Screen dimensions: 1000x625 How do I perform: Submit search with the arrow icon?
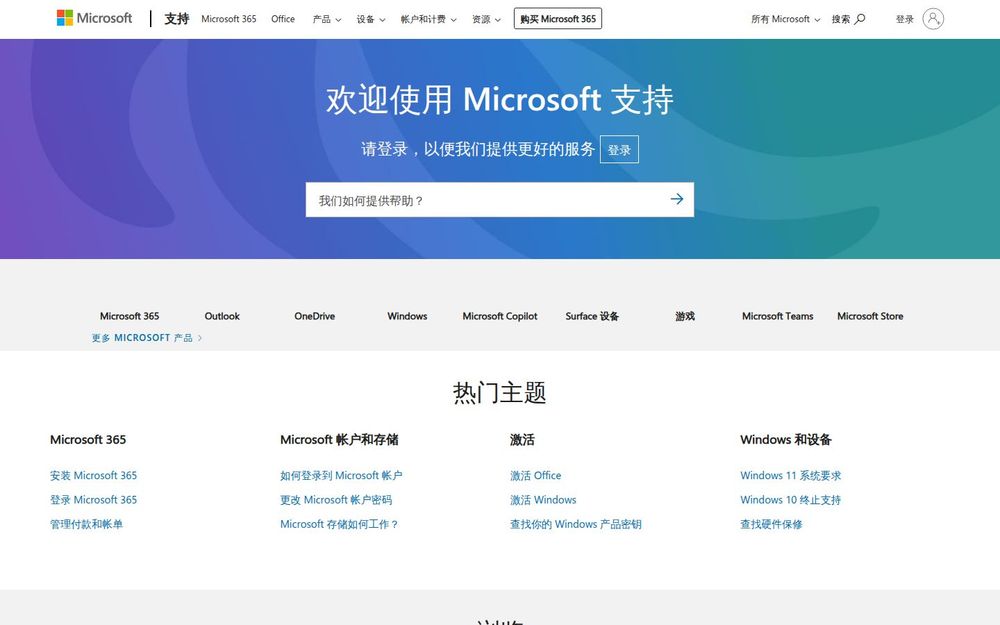click(x=677, y=200)
